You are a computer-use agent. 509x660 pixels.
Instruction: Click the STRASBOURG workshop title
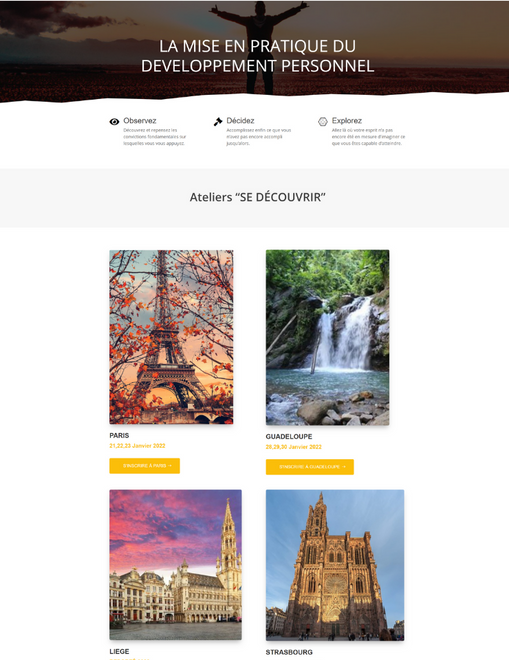(x=289, y=652)
